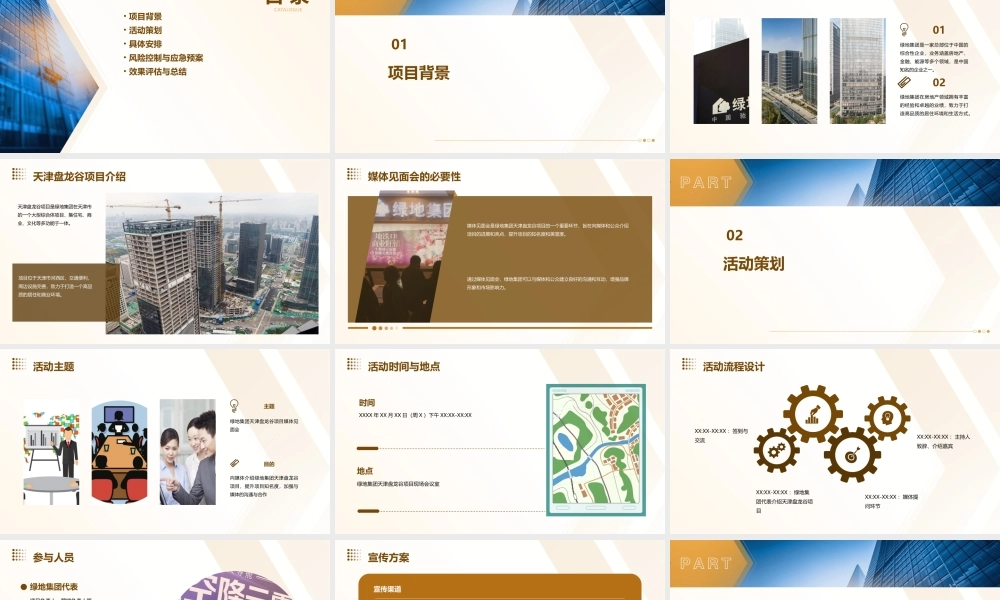Select the middle glass tower street photo
Image resolution: width=1000 pixels, height=600 pixels.
(x=790, y=71)
